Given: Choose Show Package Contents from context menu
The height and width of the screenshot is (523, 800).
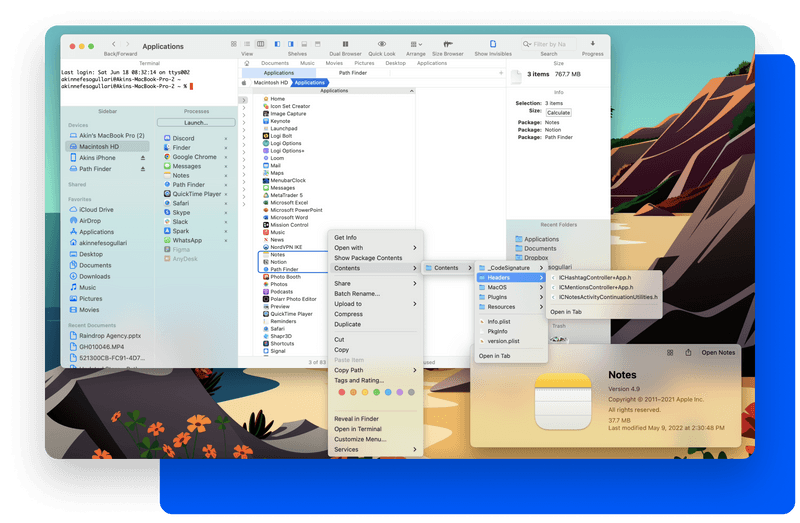Looking at the screenshot, I should tap(368, 258).
